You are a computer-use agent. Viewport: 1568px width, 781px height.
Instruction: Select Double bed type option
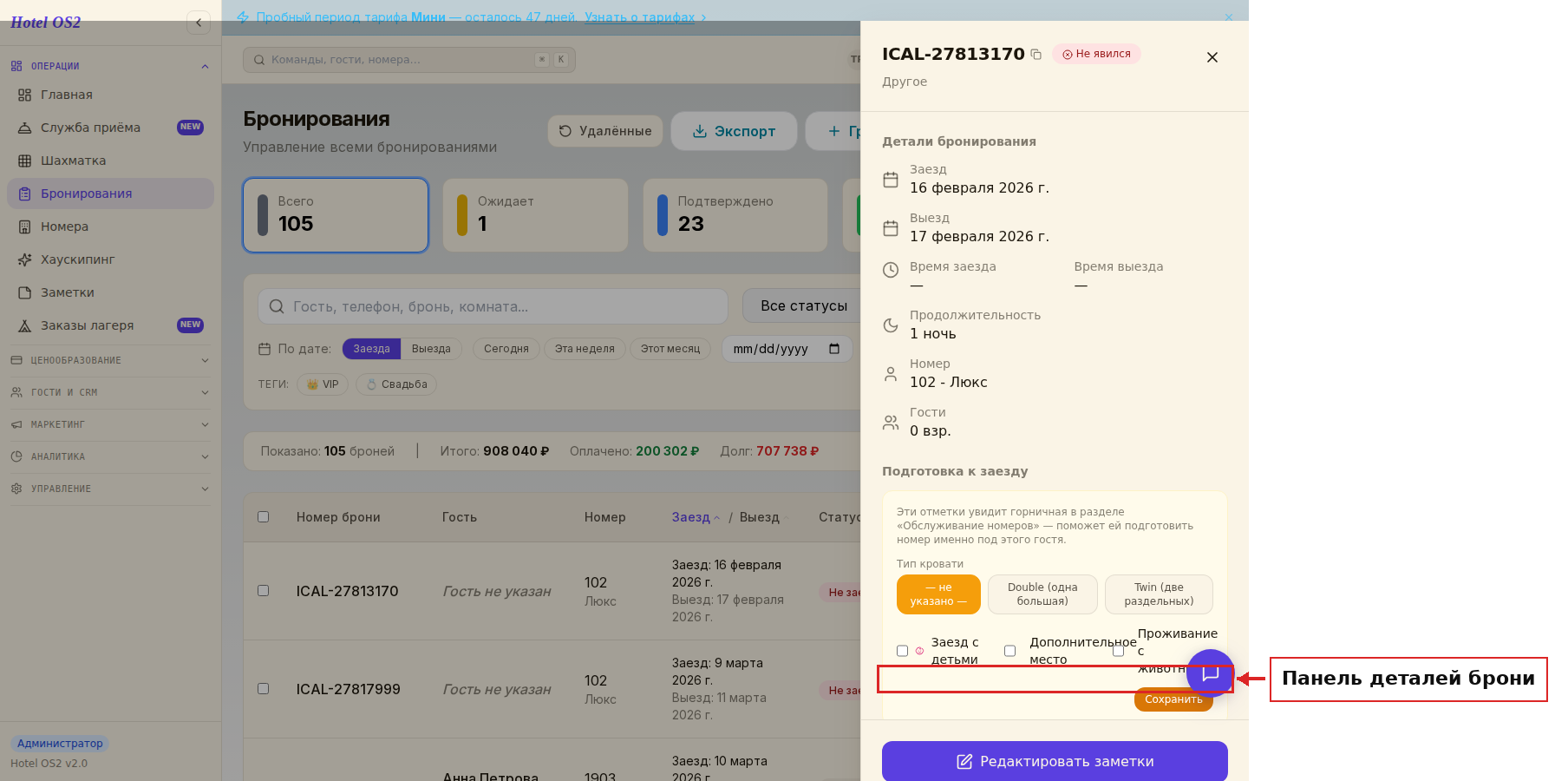coord(1042,594)
